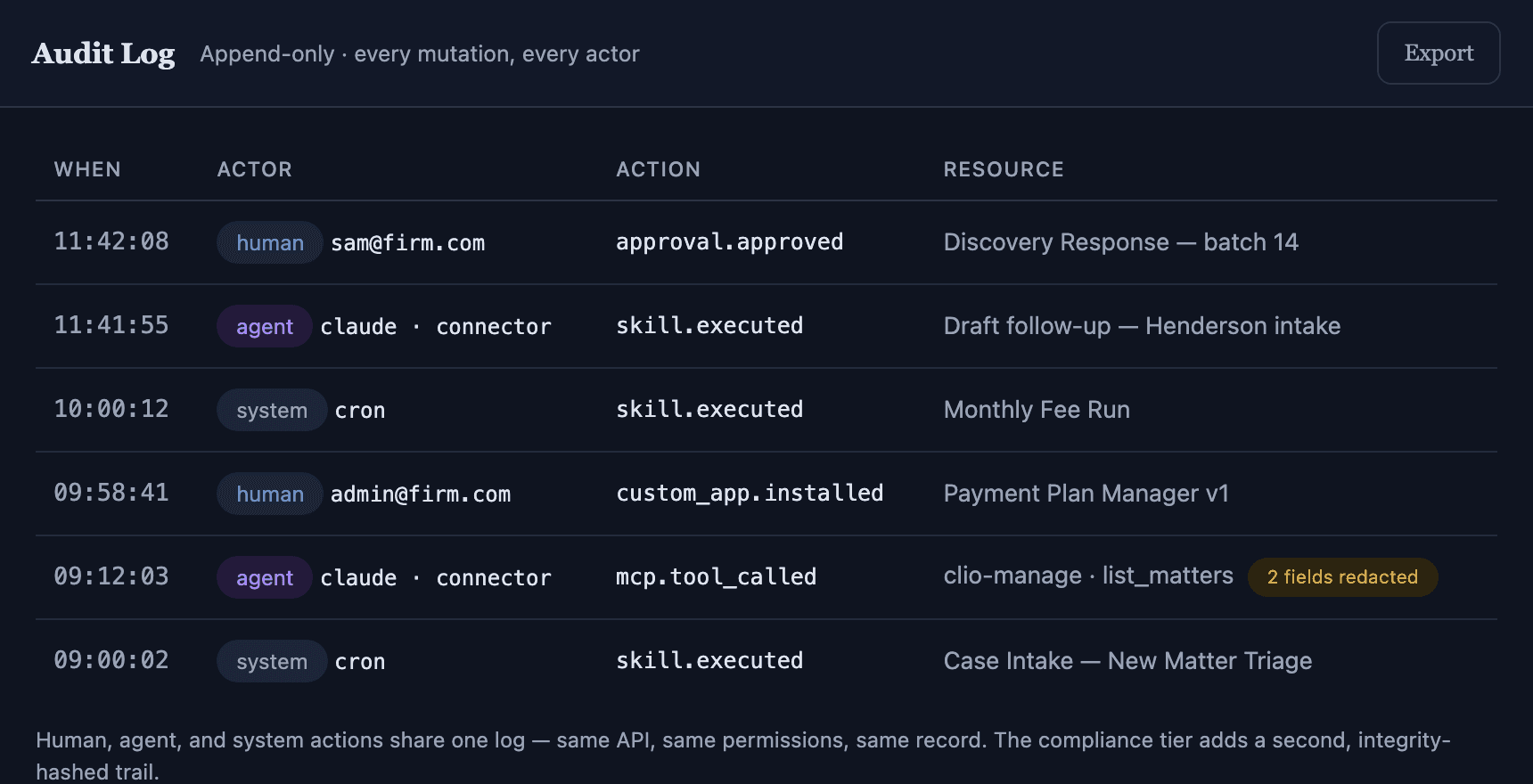Click the system badge in the 09:00:02 row

click(272, 661)
